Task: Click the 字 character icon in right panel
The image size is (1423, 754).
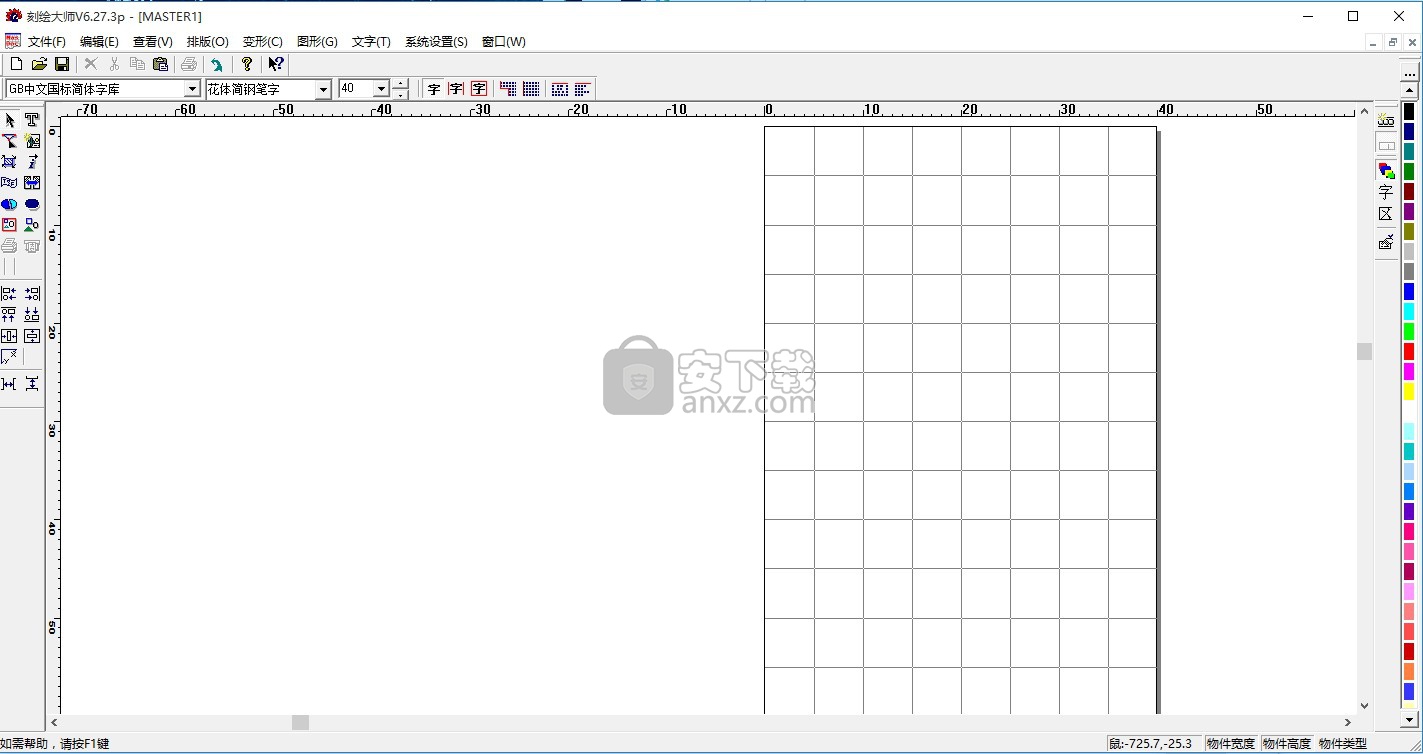Action: tap(1386, 192)
